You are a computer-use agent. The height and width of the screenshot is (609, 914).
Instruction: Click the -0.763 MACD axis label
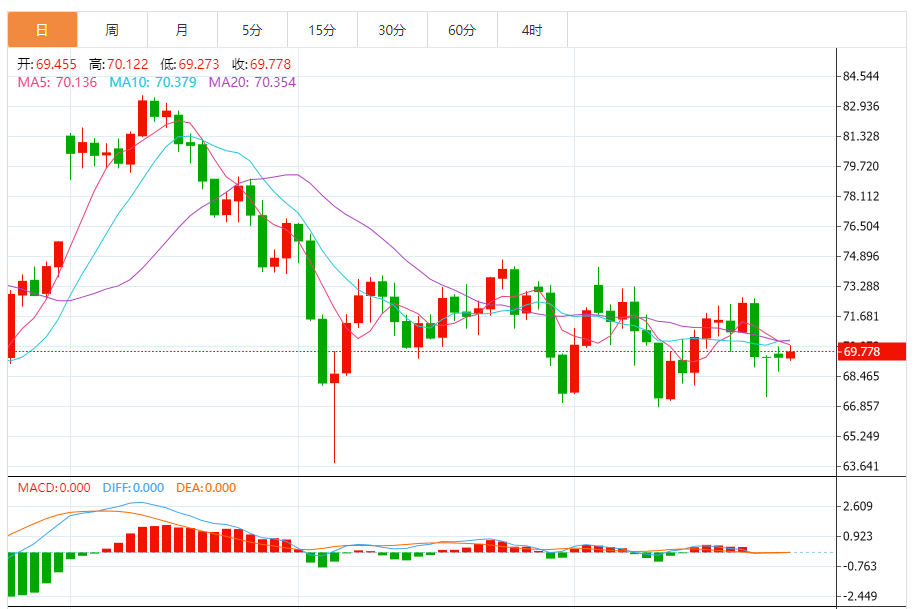(858, 566)
